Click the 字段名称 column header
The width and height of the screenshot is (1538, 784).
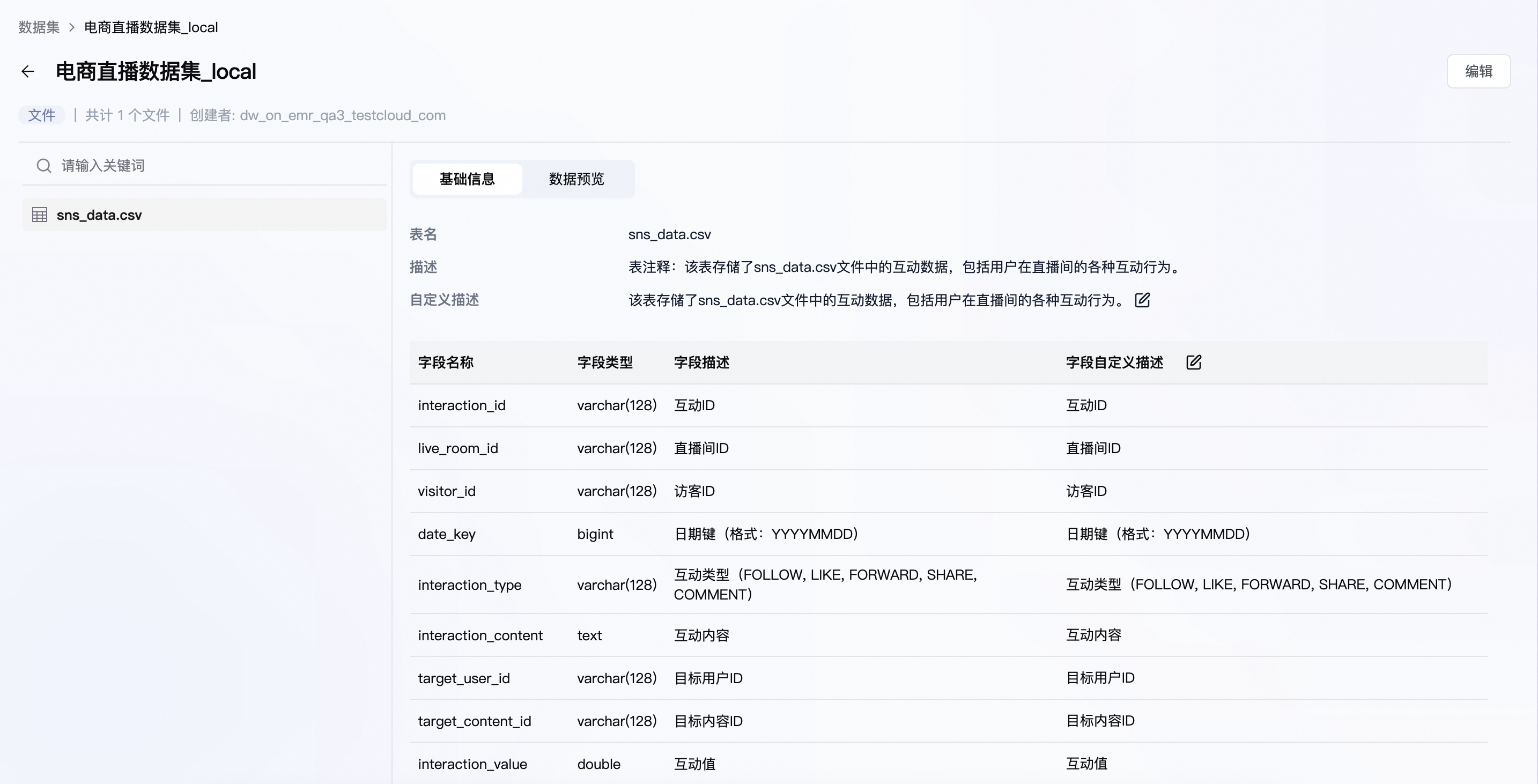[446, 363]
